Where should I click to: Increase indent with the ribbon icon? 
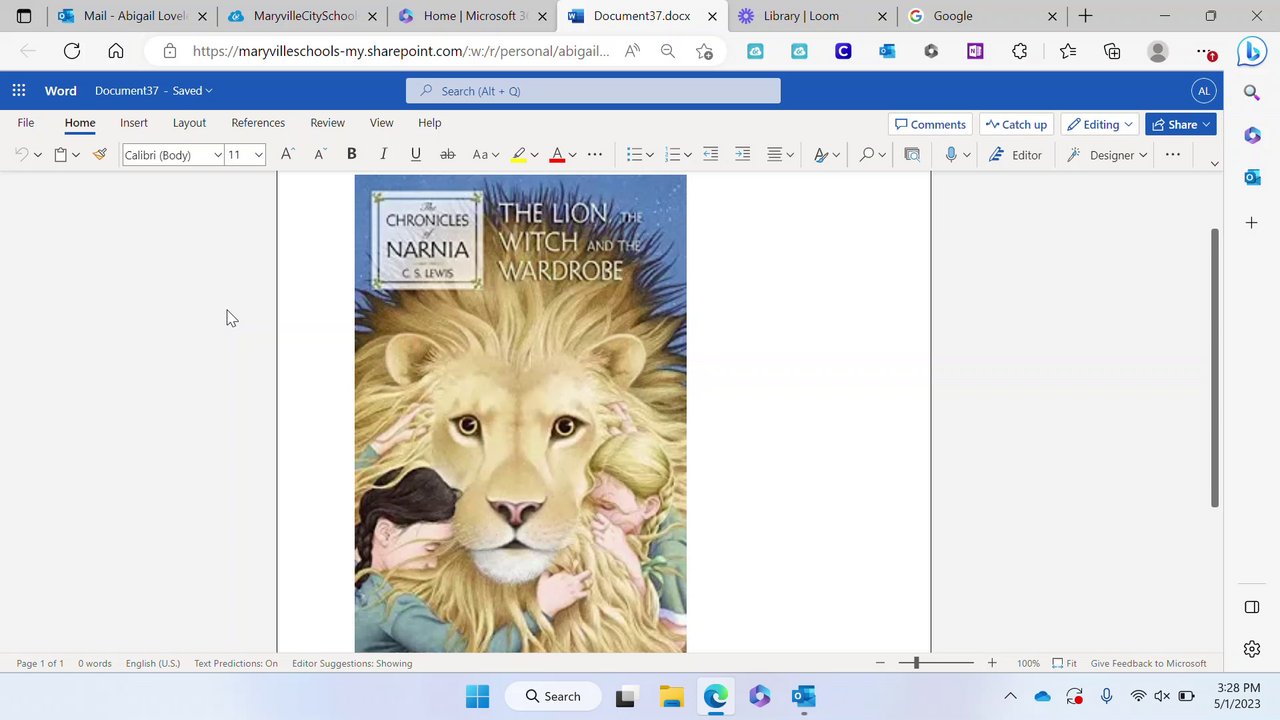click(742, 154)
